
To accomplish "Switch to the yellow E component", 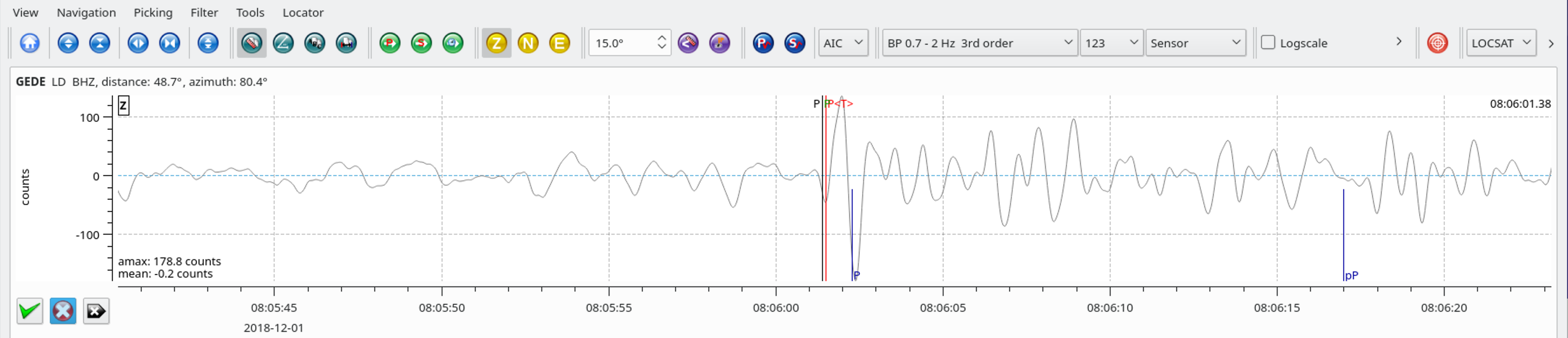I will [559, 43].
